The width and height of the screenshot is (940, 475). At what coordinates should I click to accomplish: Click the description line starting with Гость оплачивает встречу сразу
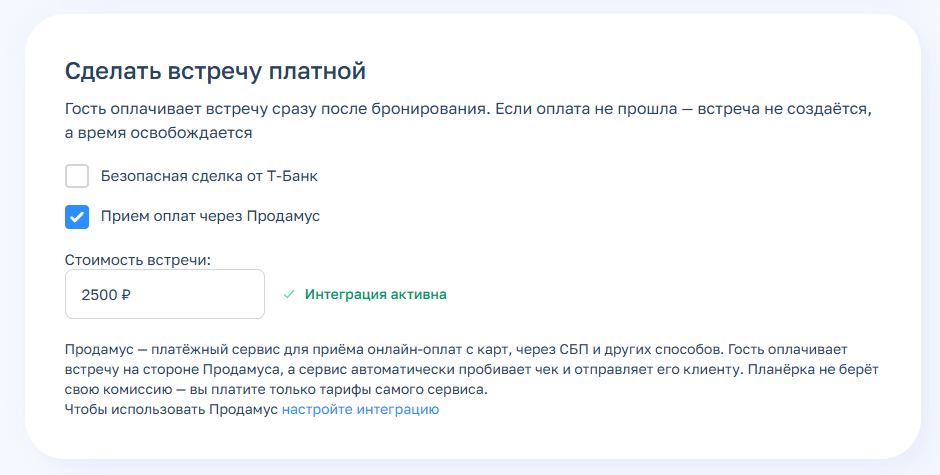click(x=475, y=108)
